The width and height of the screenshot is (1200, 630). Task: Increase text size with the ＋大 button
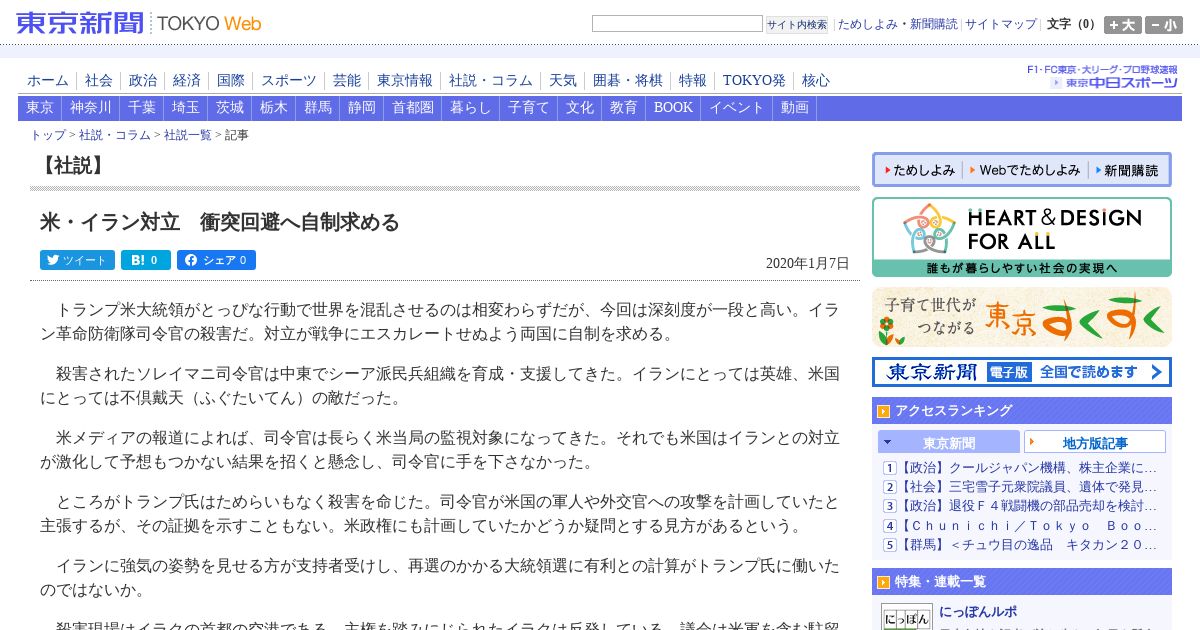coord(1122,25)
